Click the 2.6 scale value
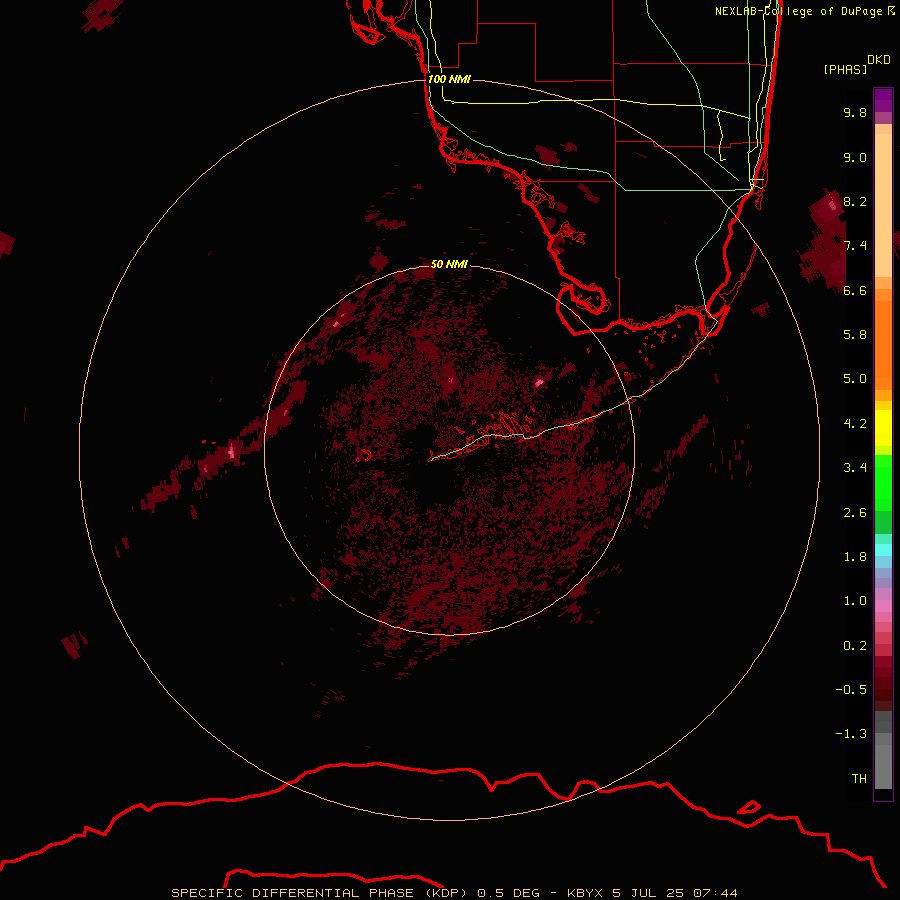Viewport: 900px width, 900px height. point(855,512)
